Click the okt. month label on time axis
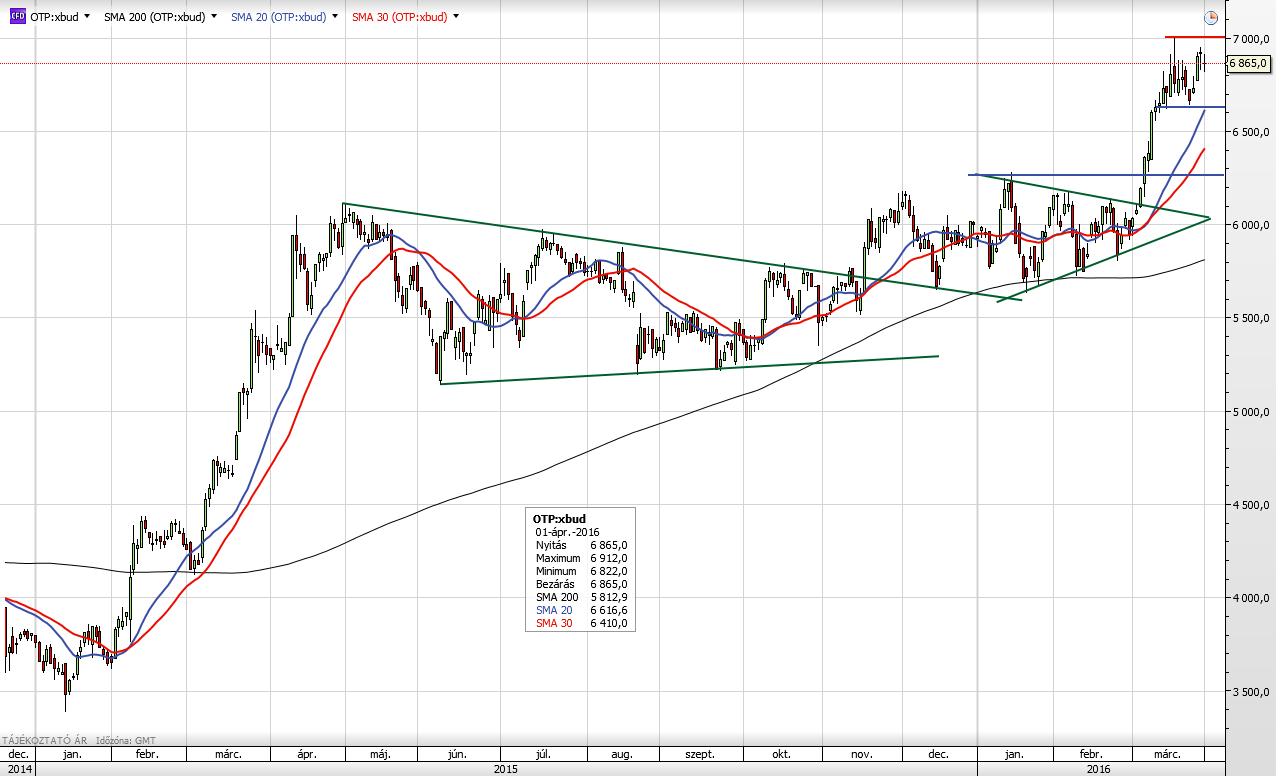The image size is (1276, 776). tap(780, 754)
